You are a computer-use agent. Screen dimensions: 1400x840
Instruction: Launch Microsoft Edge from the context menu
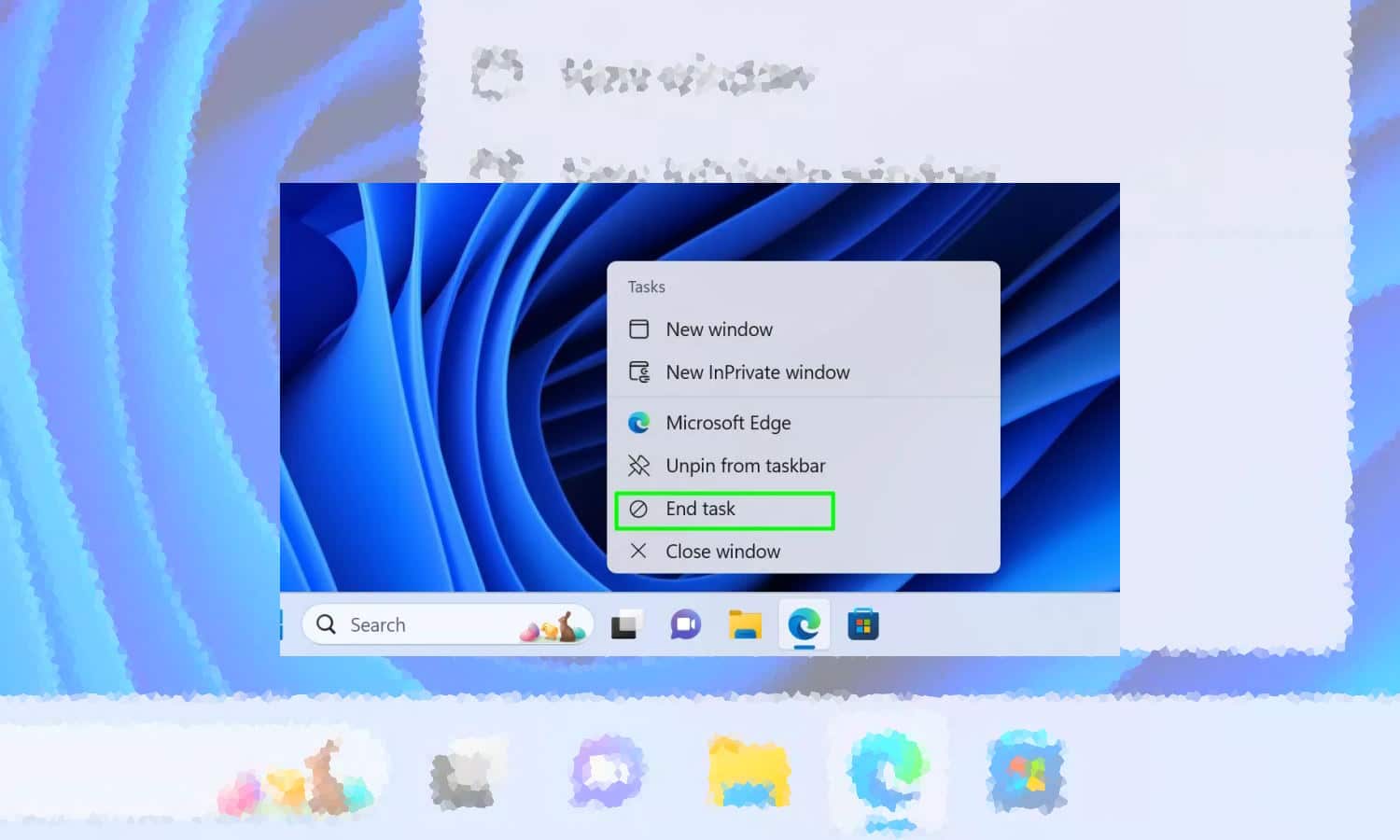[x=728, y=423]
